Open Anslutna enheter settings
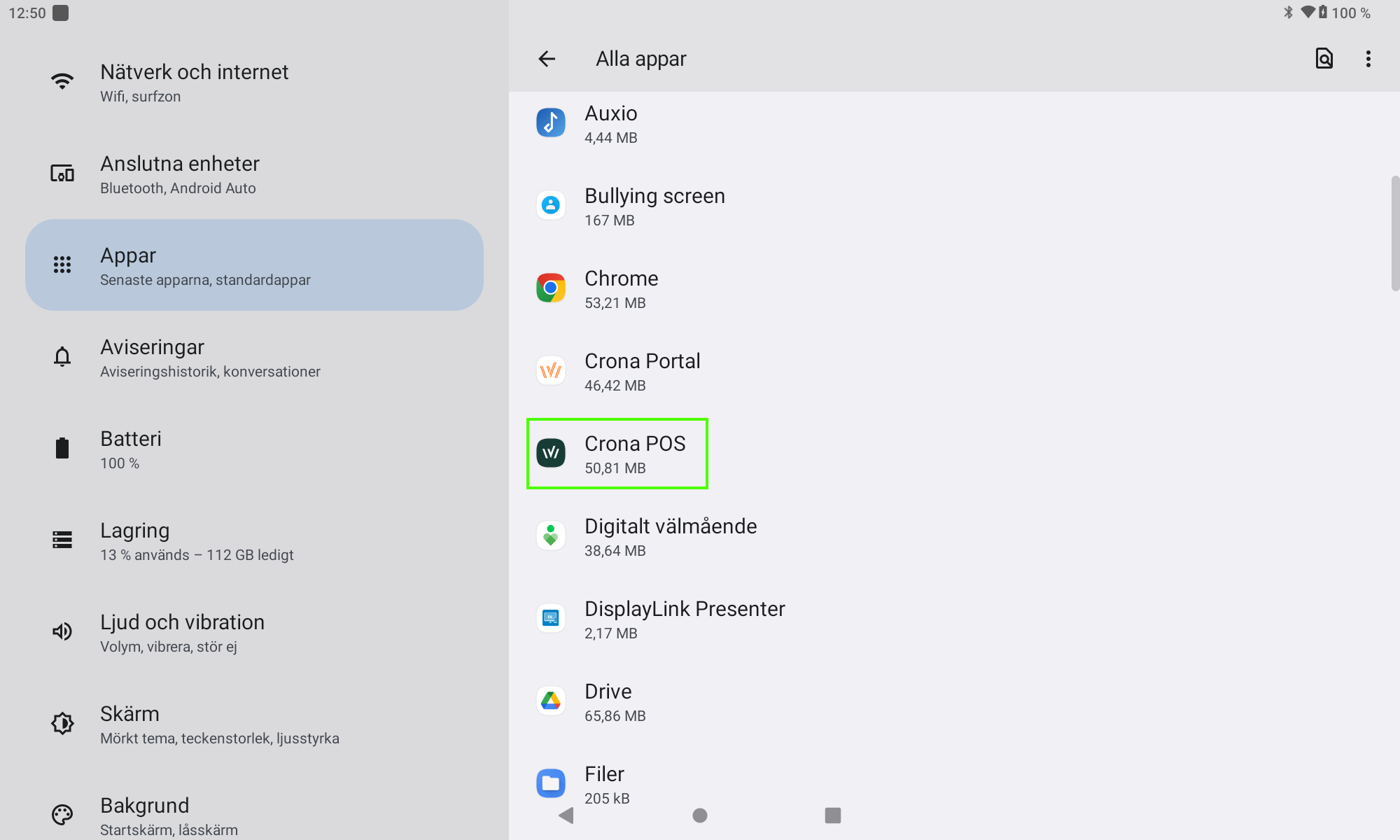Screen dimensions: 1400x840 coord(180,174)
